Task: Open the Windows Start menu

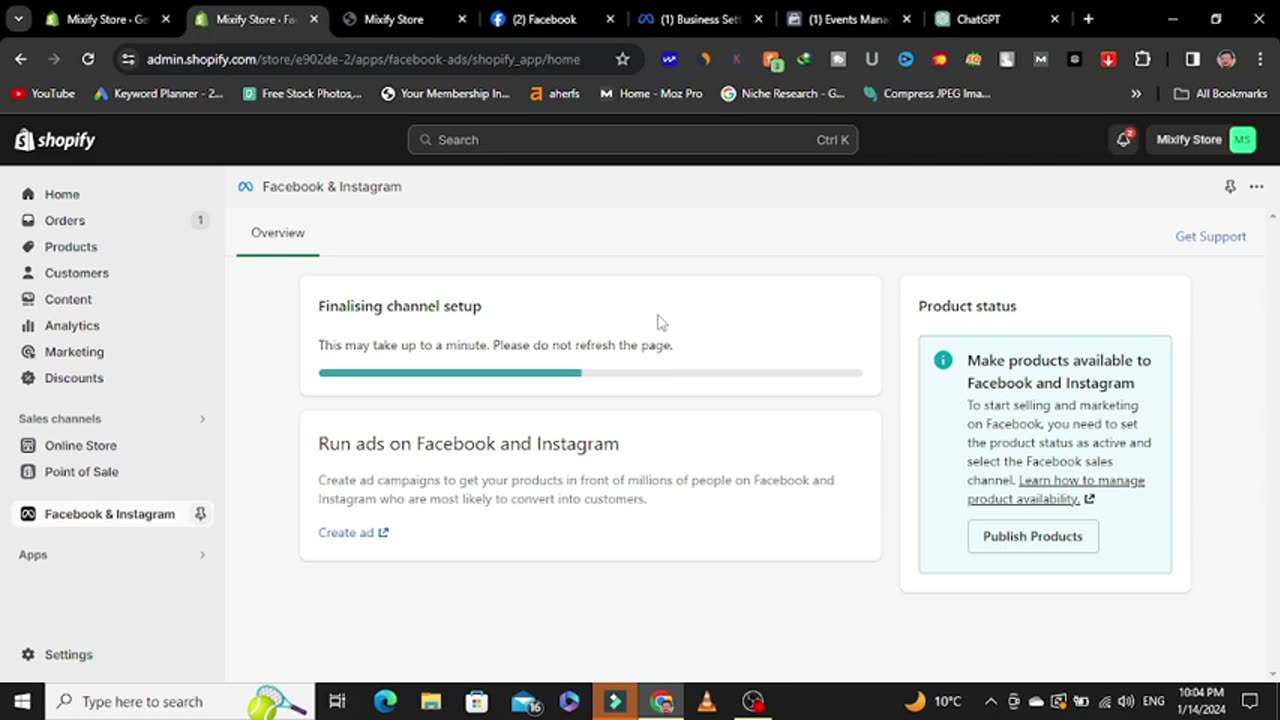Action: [x=22, y=701]
